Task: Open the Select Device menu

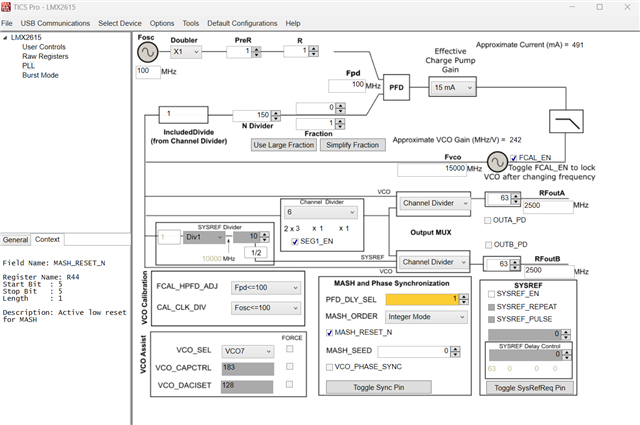Action: (x=120, y=23)
